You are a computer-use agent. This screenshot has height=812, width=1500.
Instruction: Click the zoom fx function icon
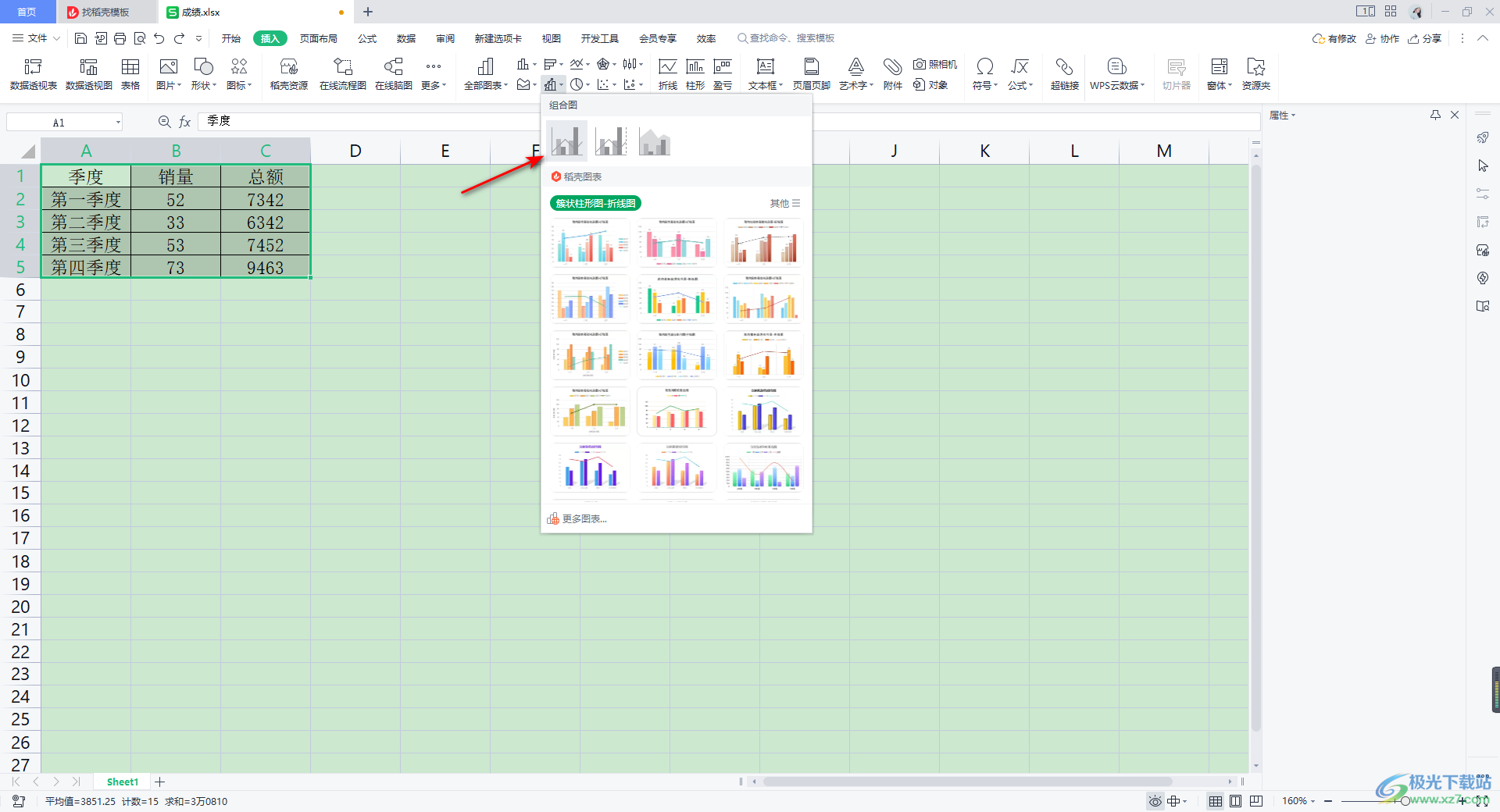(x=165, y=122)
